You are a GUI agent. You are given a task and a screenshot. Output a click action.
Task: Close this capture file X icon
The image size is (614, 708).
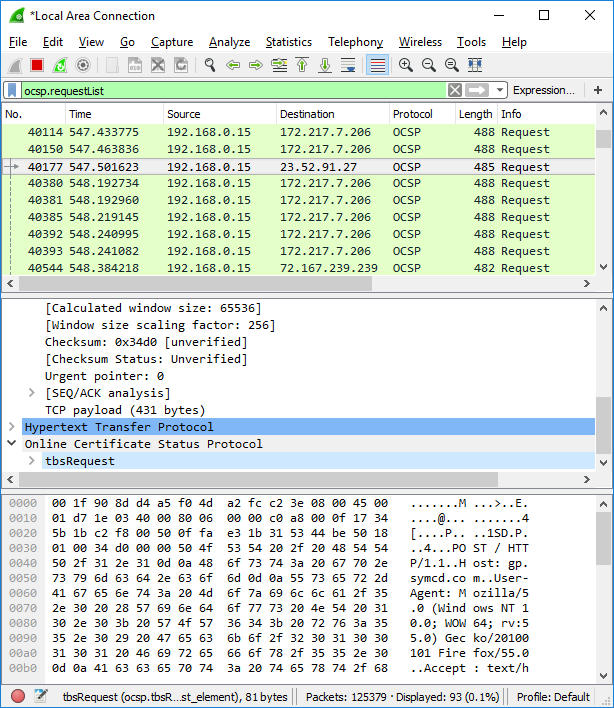point(158,65)
